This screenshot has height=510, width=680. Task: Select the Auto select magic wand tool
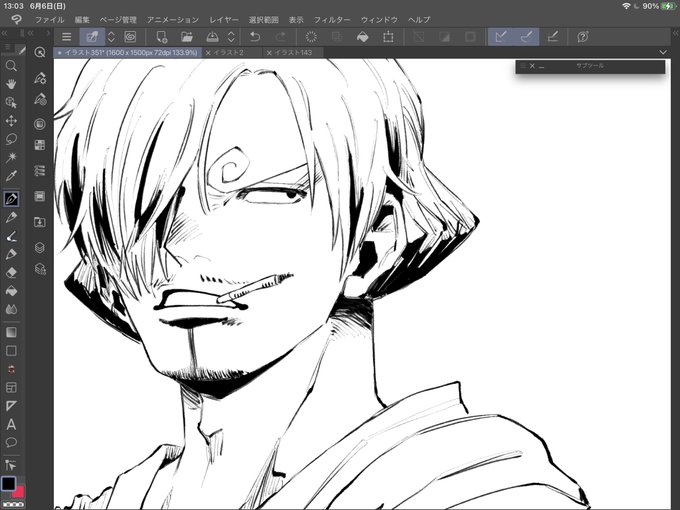pyautogui.click(x=11, y=157)
